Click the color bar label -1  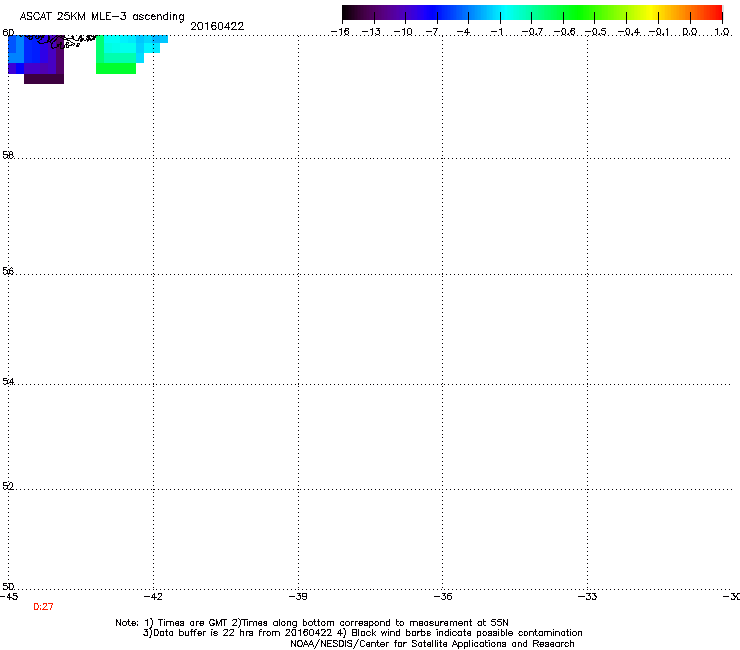497,32
